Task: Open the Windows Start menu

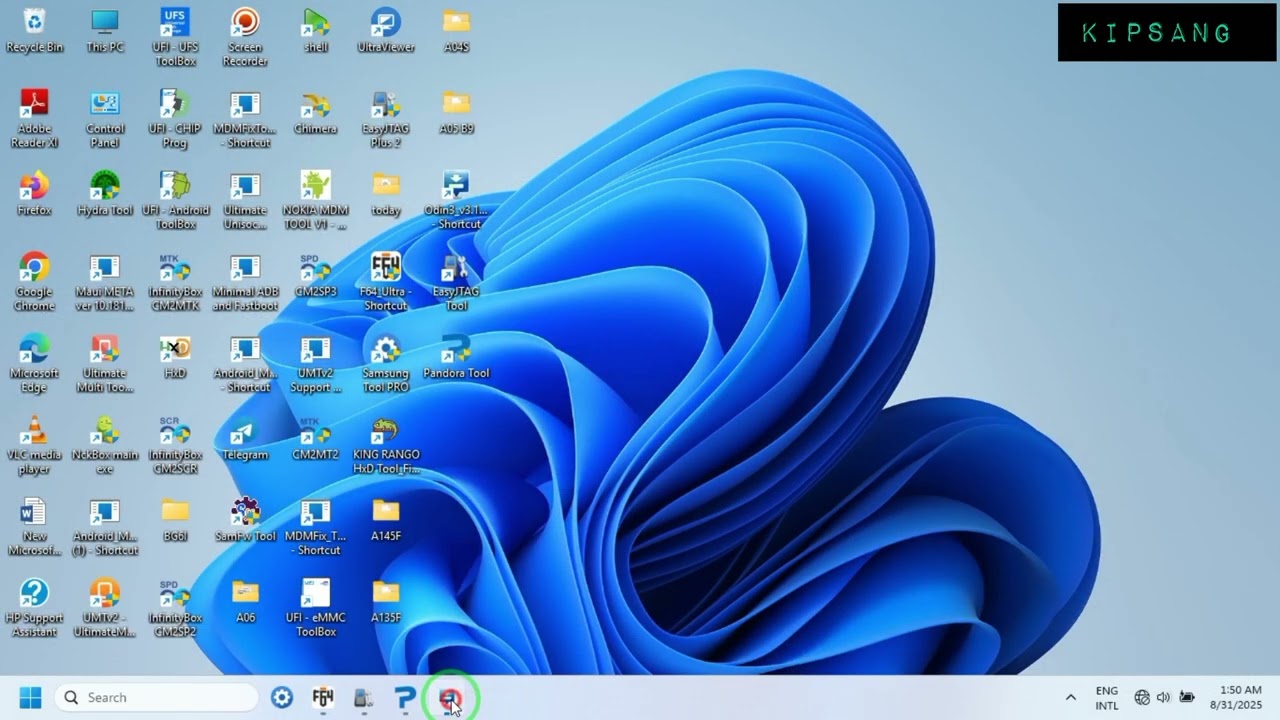Action: pyautogui.click(x=30, y=698)
